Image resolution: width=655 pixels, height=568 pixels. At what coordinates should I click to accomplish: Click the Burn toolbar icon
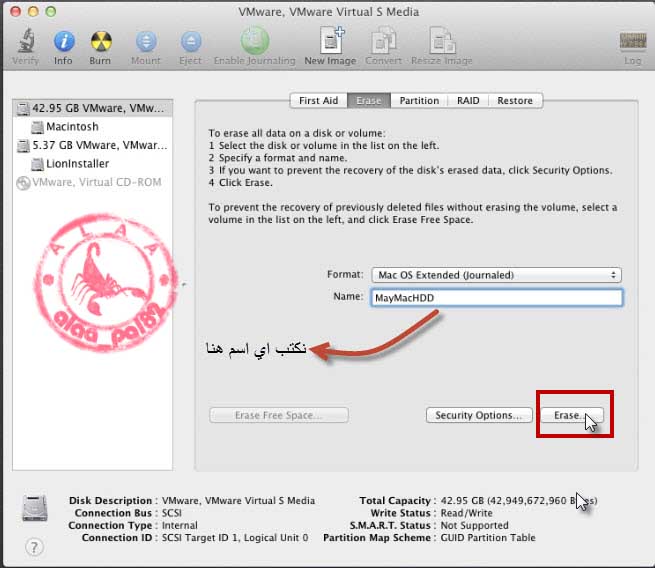click(x=101, y=42)
